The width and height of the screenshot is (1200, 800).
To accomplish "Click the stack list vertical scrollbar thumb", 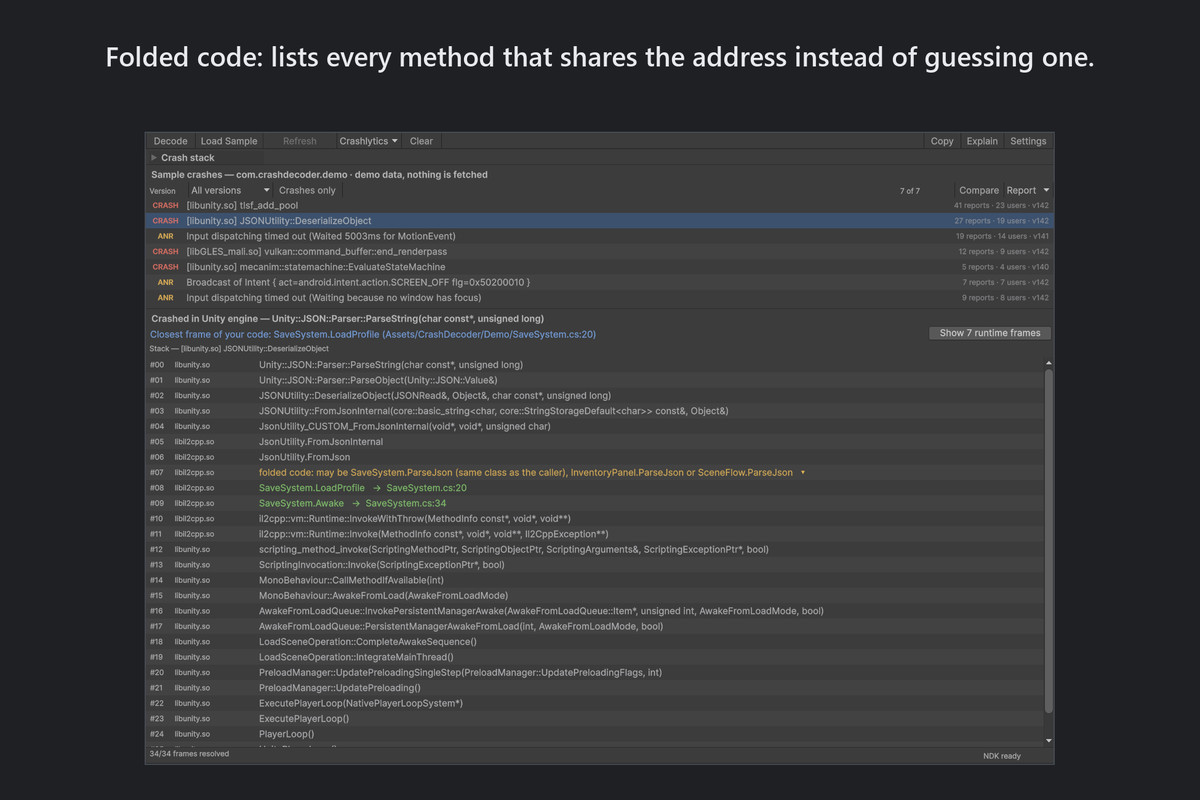I will pyautogui.click(x=1048, y=540).
